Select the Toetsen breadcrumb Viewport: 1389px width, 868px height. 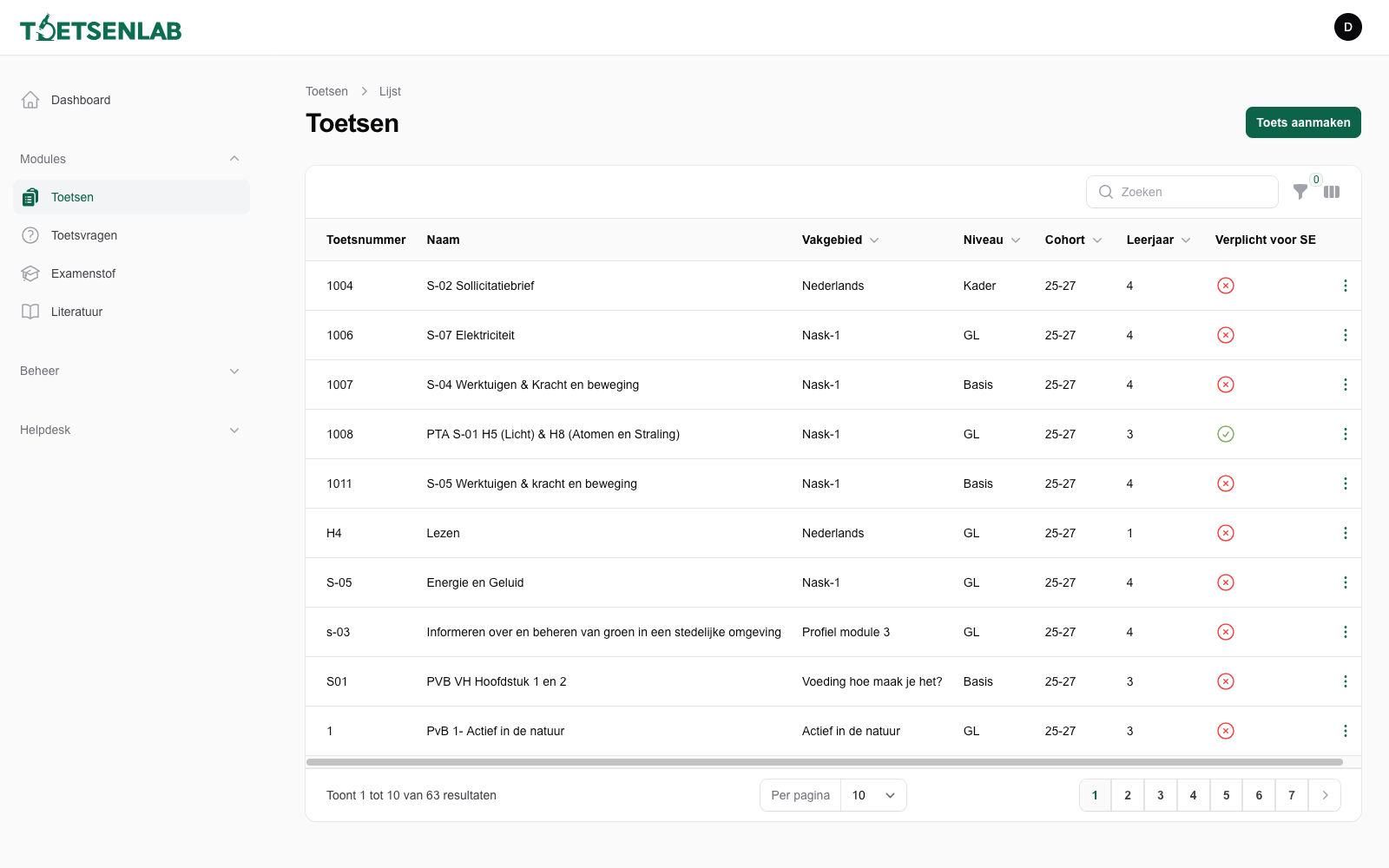(326, 91)
